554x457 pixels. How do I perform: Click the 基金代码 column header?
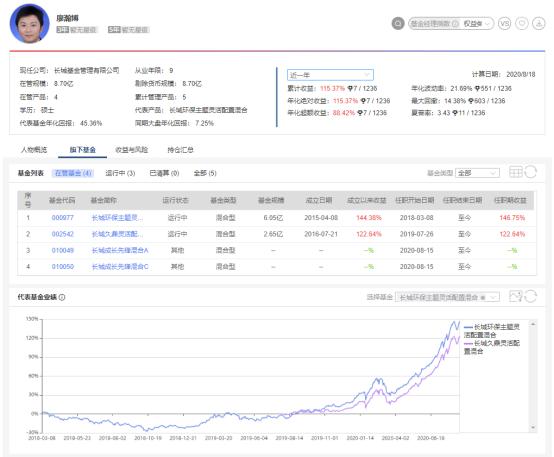click(62, 200)
